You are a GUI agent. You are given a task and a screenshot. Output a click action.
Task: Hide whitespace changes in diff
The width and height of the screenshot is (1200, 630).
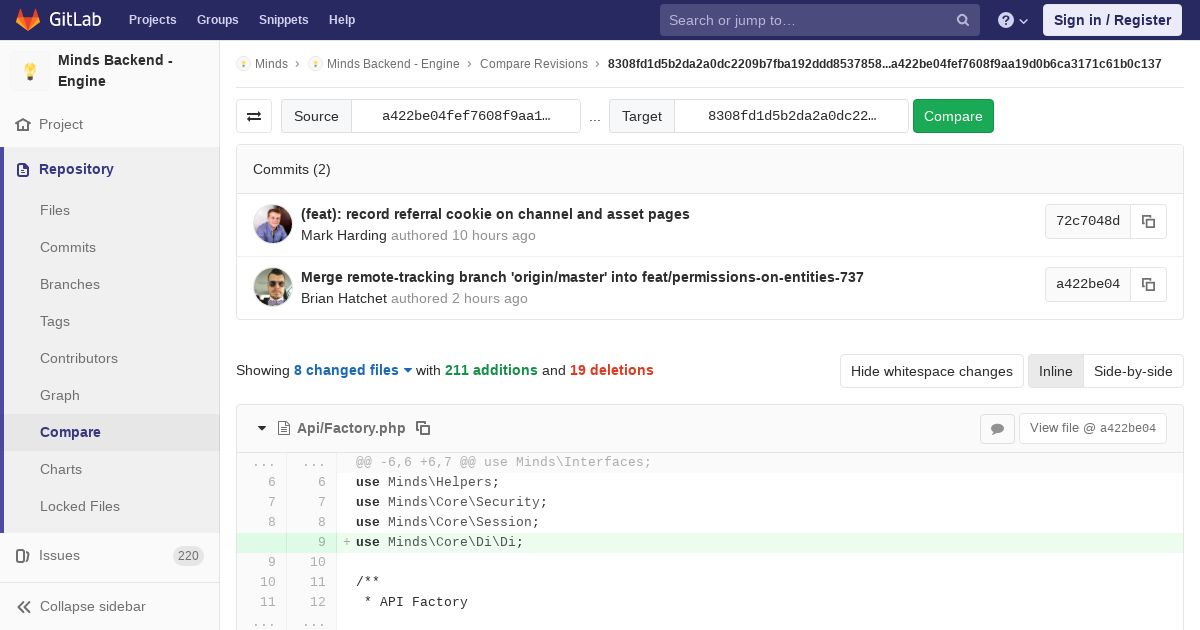coord(931,371)
